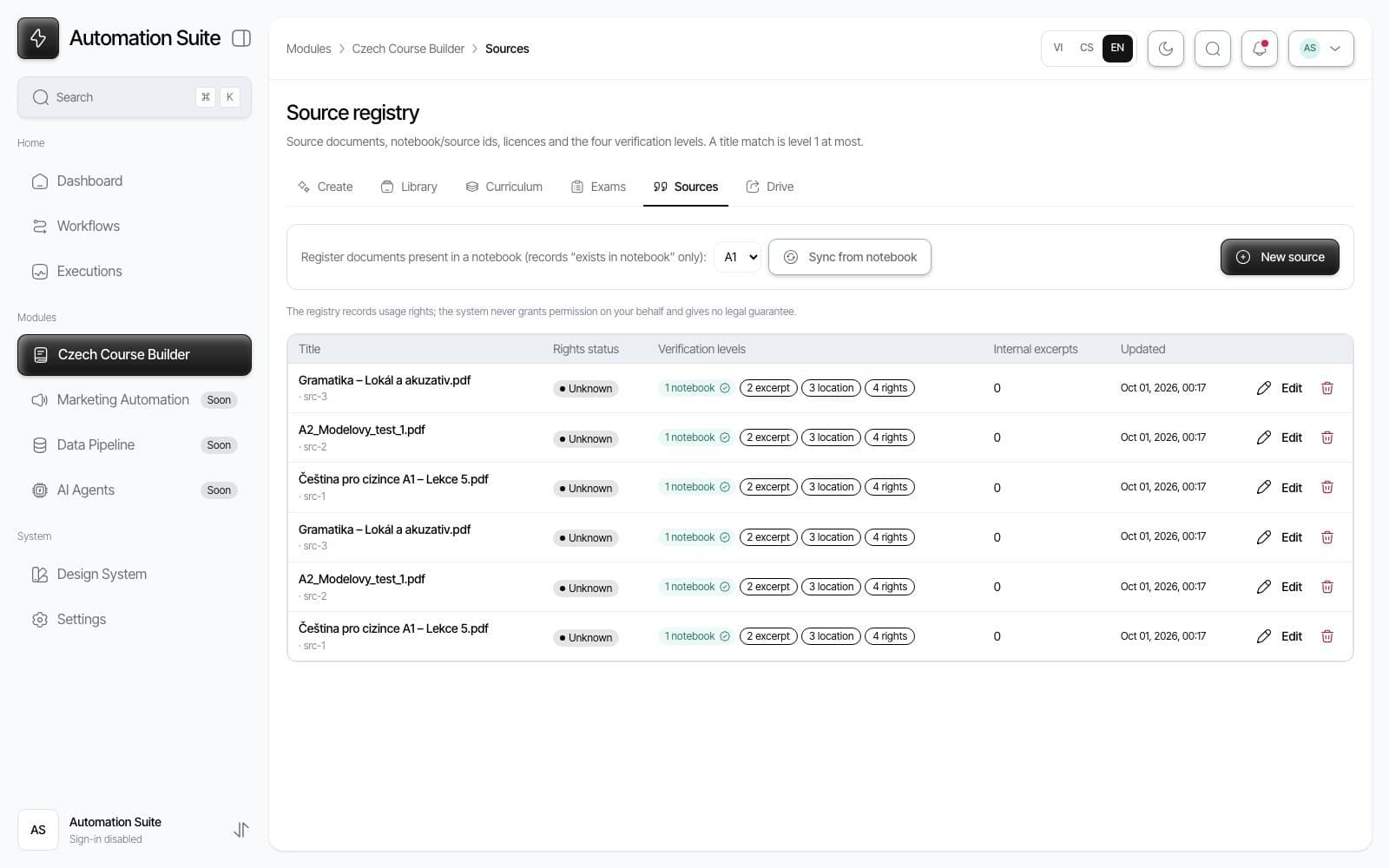Switch to the Create tab
Screen dimensions: 1389x868
326,187
